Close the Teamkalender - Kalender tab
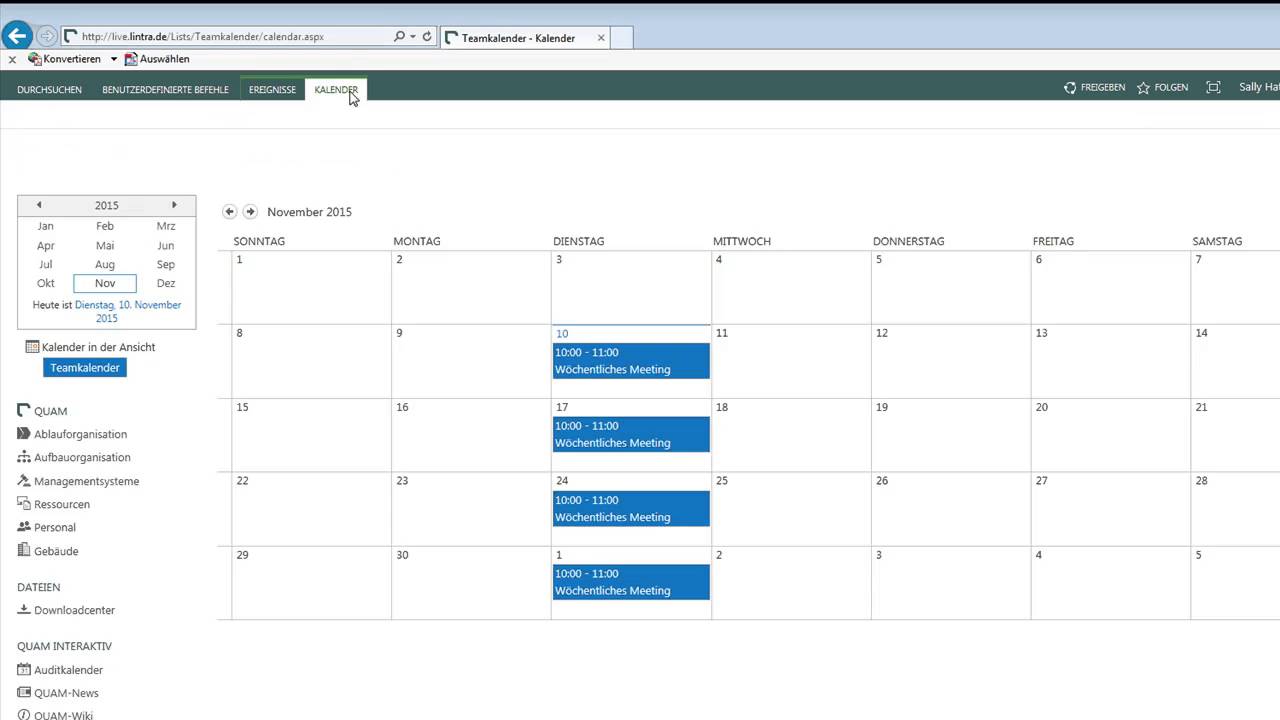1280x720 pixels. click(x=601, y=38)
